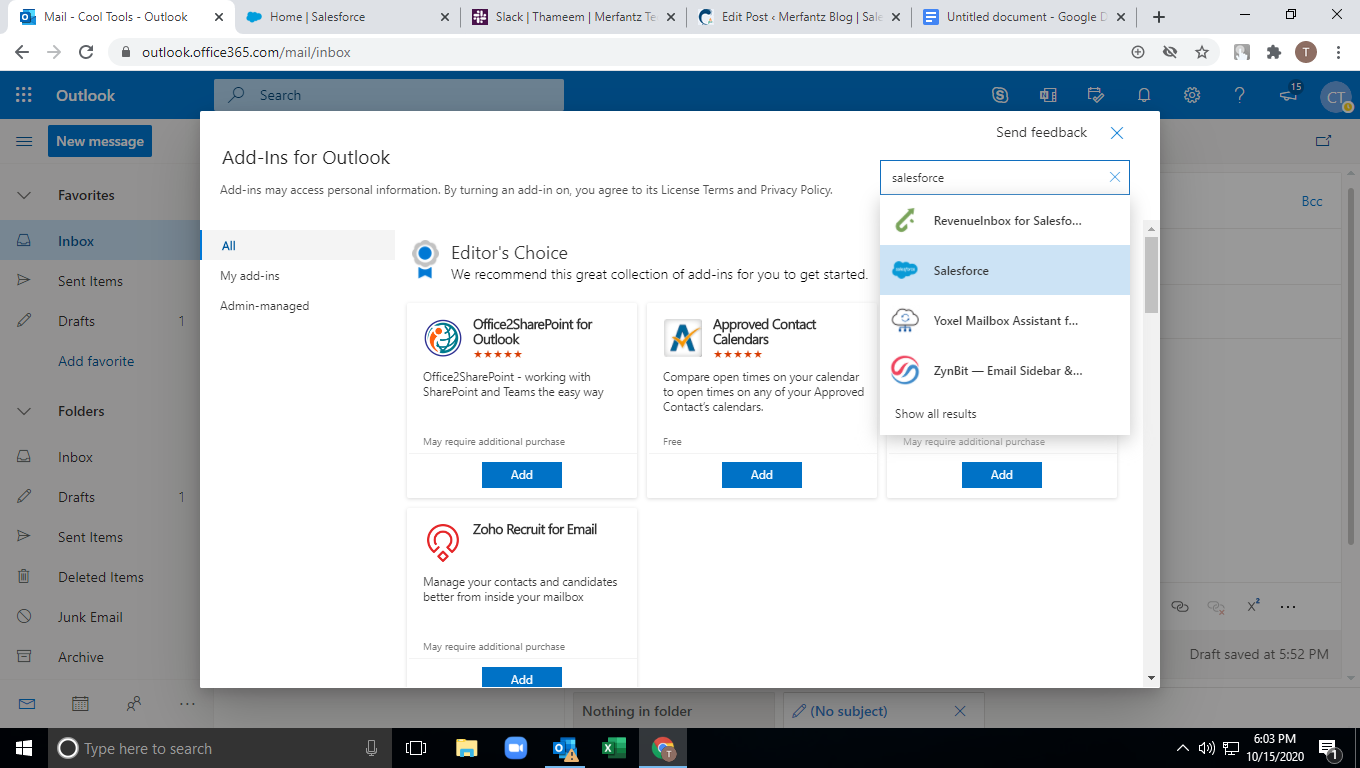1360x768 pixels.
Task: Click the crossed-out eye icon in address bar
Action: (x=1170, y=52)
